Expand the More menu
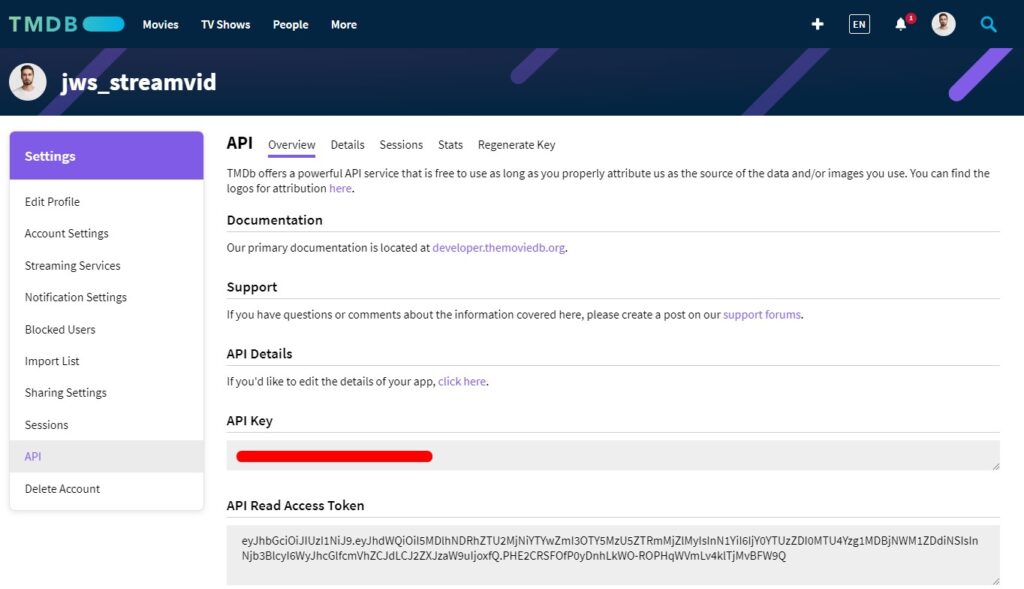 pos(343,25)
